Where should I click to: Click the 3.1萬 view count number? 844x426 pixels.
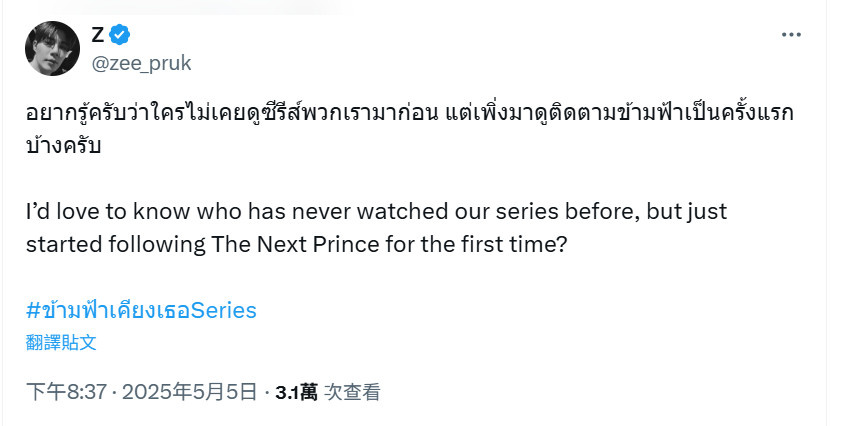pyautogui.click(x=296, y=392)
